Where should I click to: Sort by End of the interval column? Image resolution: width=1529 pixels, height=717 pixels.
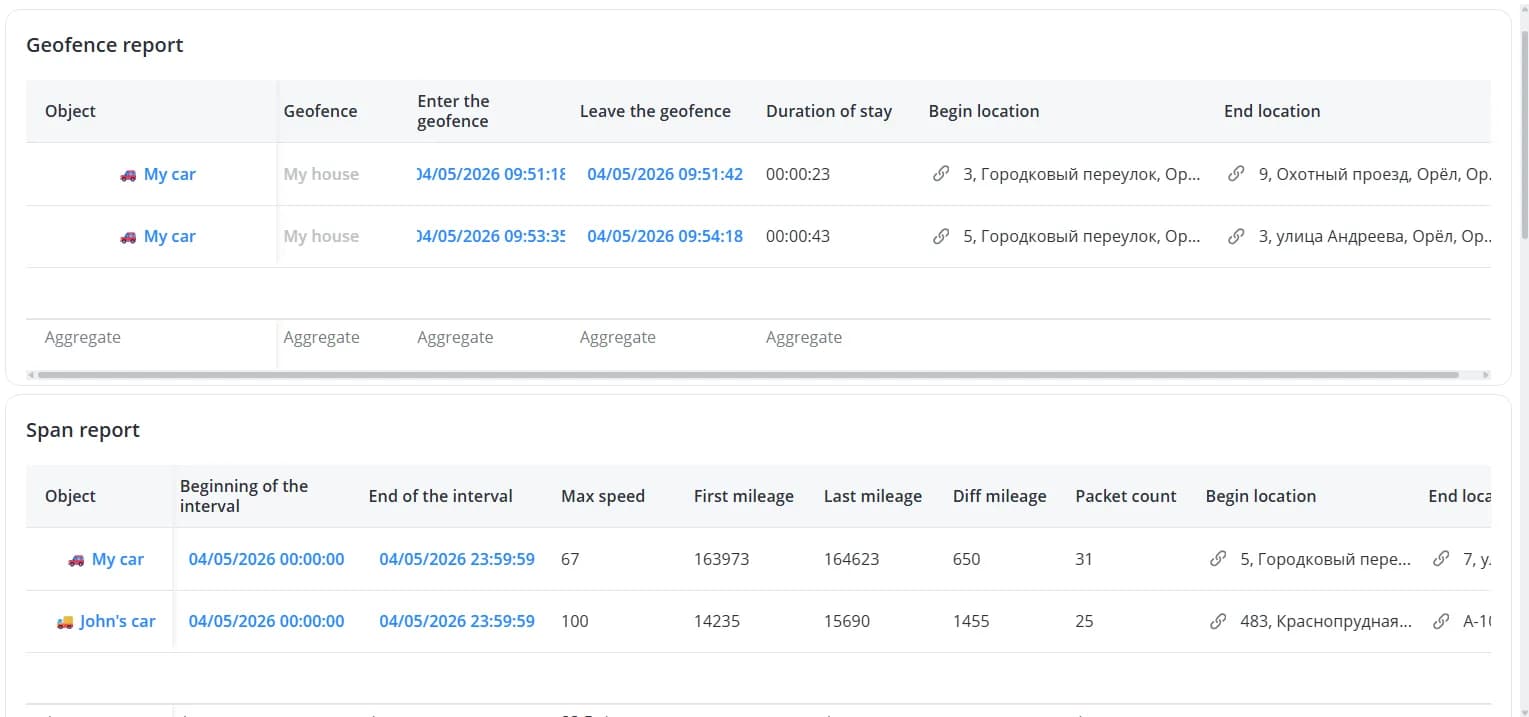[x=440, y=496]
